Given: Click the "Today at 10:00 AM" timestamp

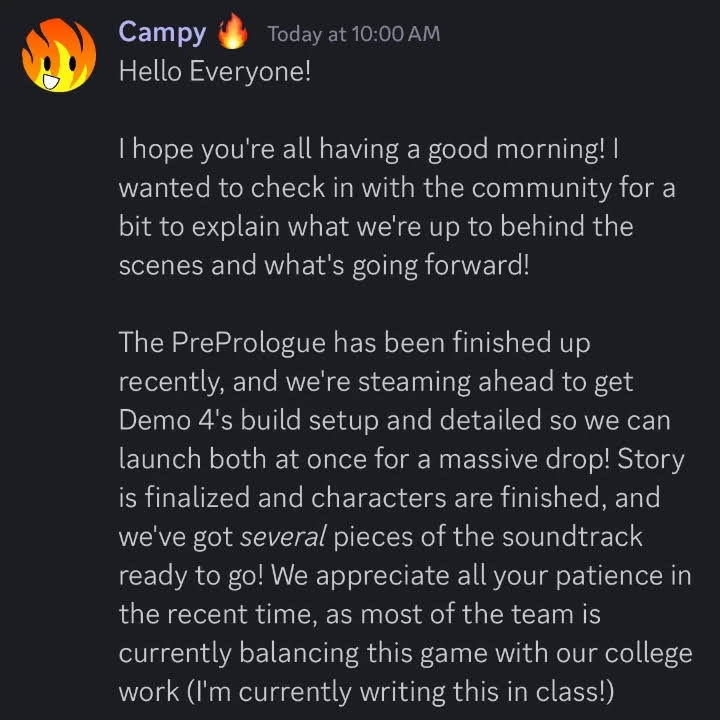Looking at the screenshot, I should [x=354, y=34].
